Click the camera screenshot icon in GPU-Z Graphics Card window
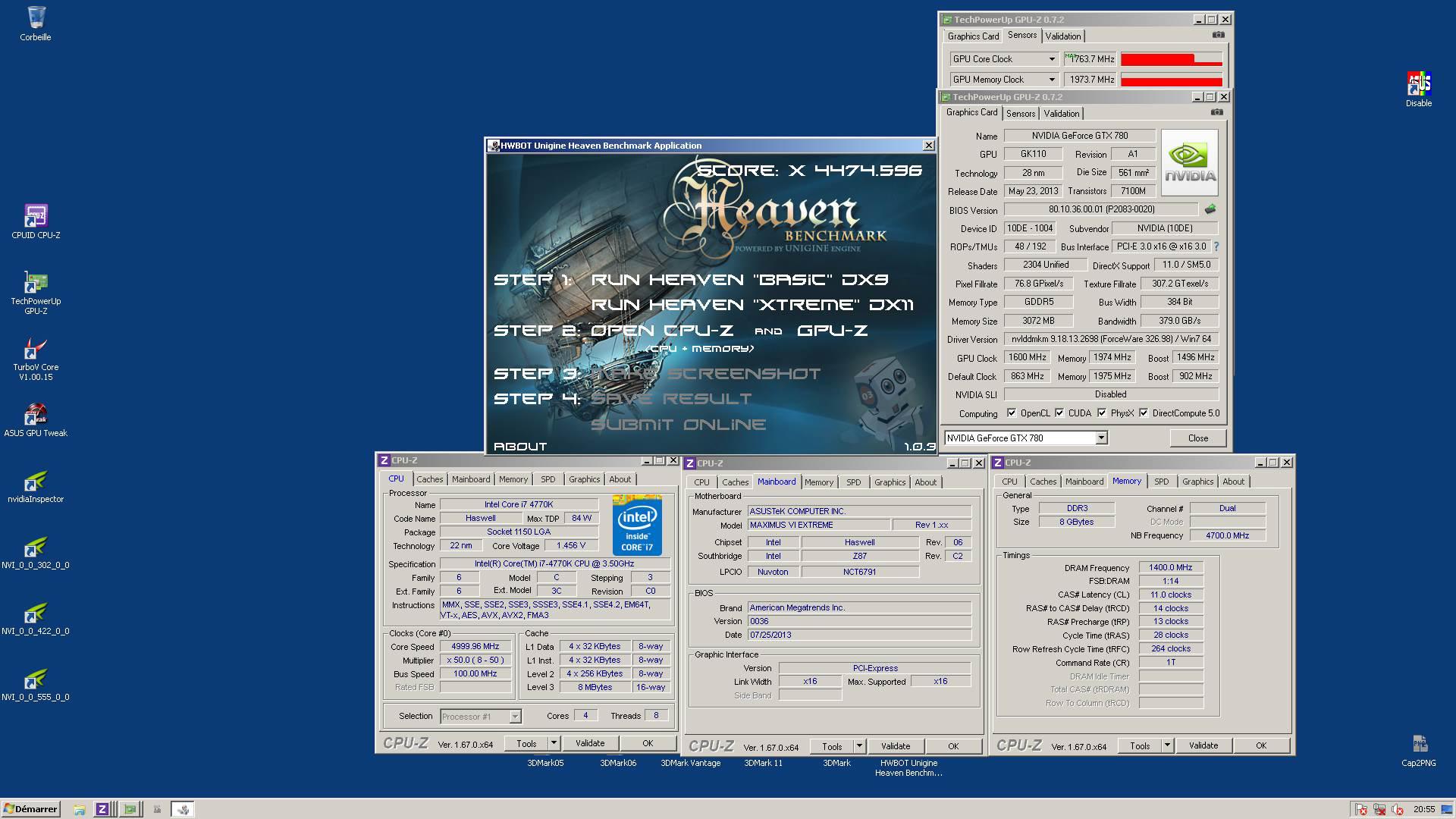 (1217, 112)
